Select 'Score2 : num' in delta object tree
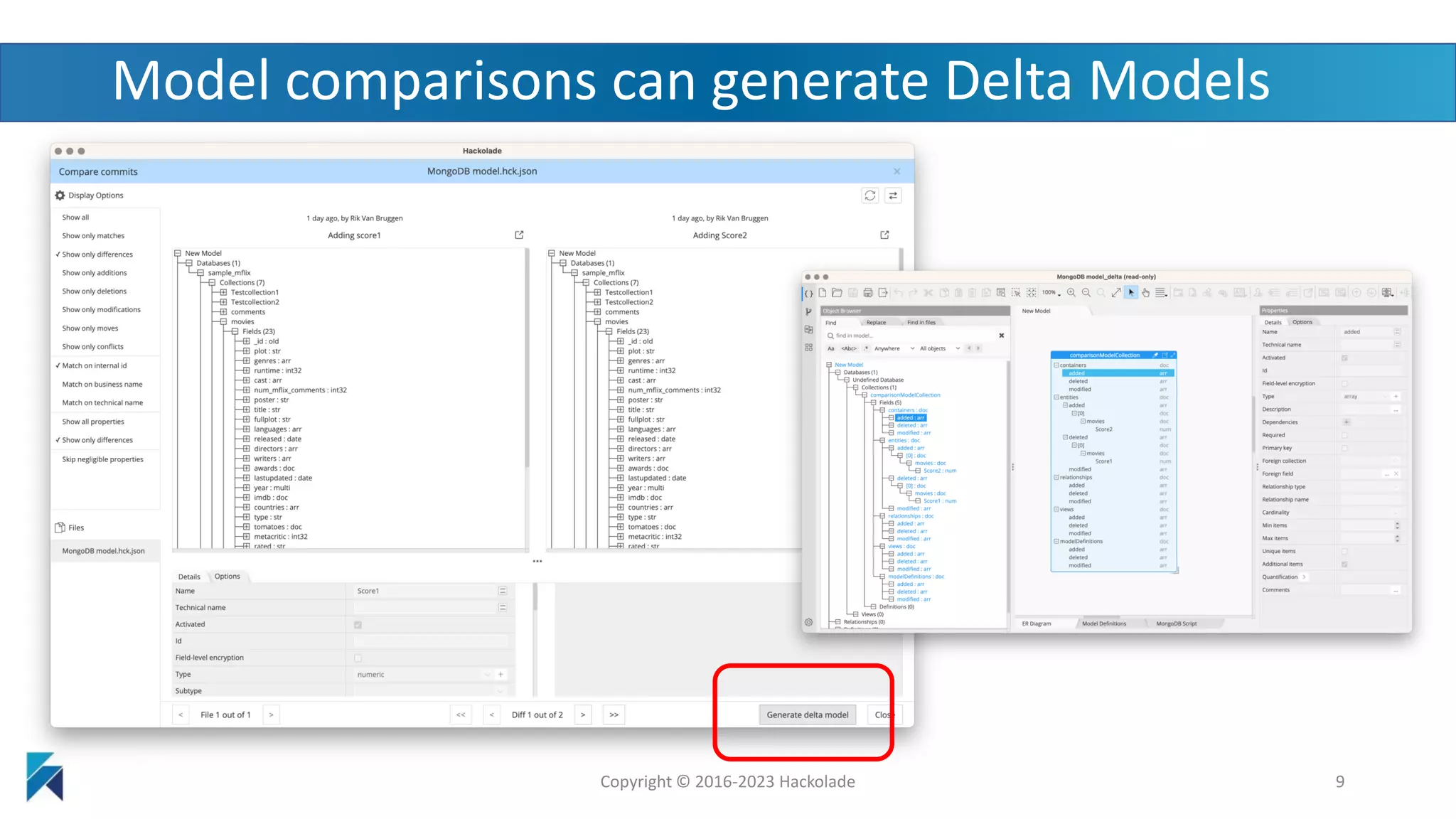The width and height of the screenshot is (1456, 819). coord(939,471)
